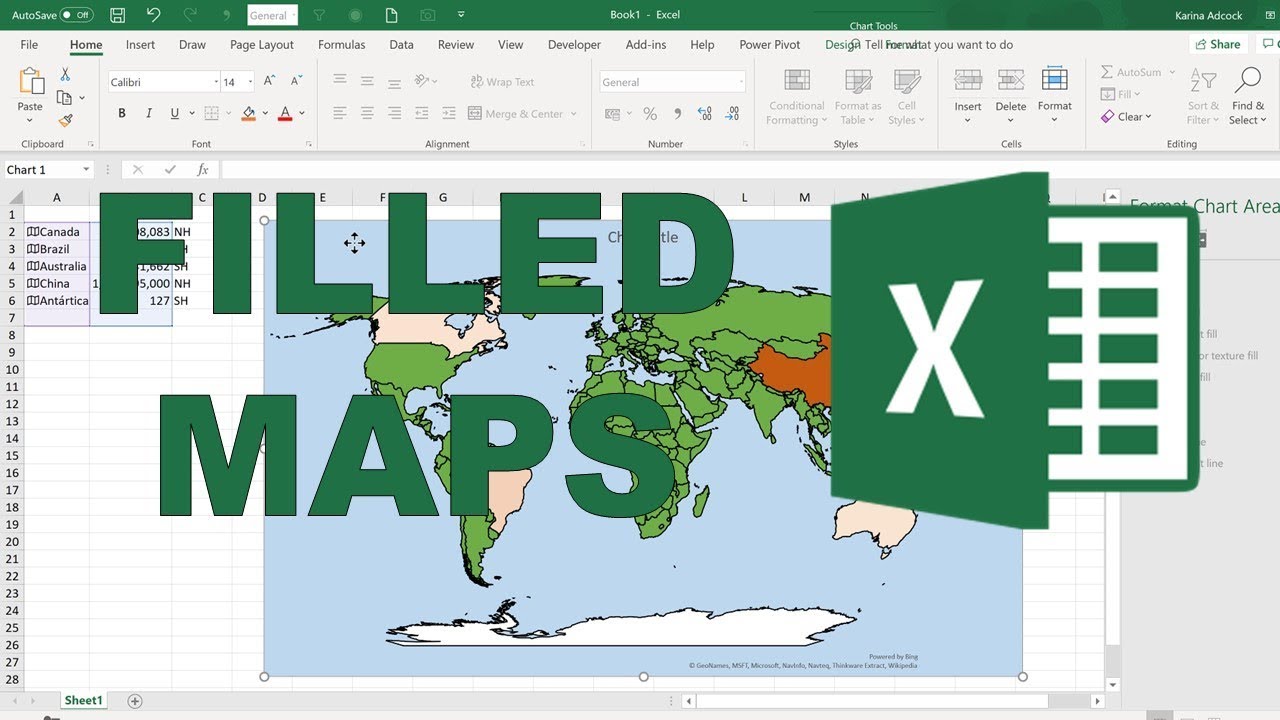Switch to the Page Layout tab
This screenshot has height=720, width=1280.
pos(262,45)
